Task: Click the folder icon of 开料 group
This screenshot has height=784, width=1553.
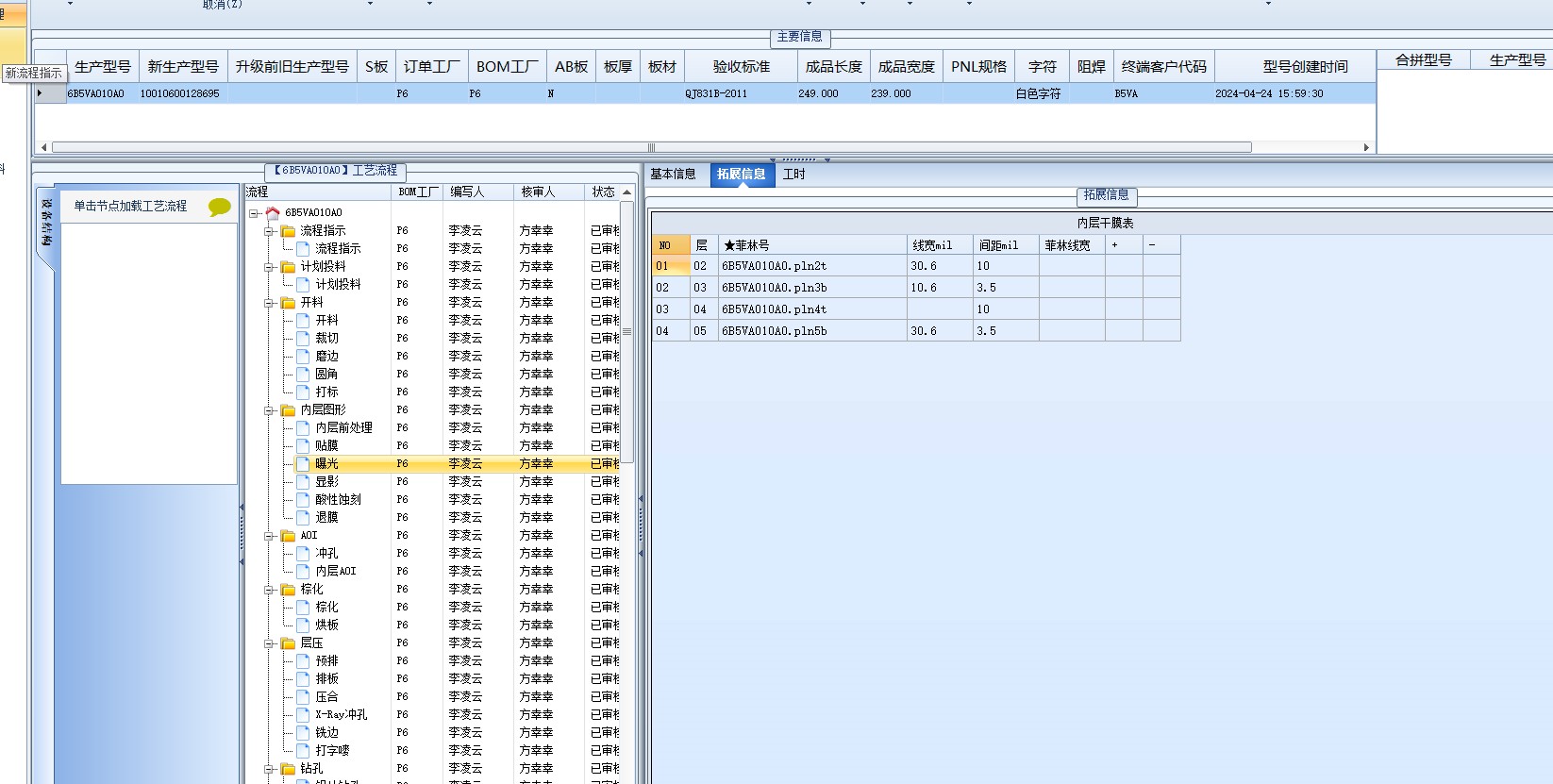Action: coord(288,303)
